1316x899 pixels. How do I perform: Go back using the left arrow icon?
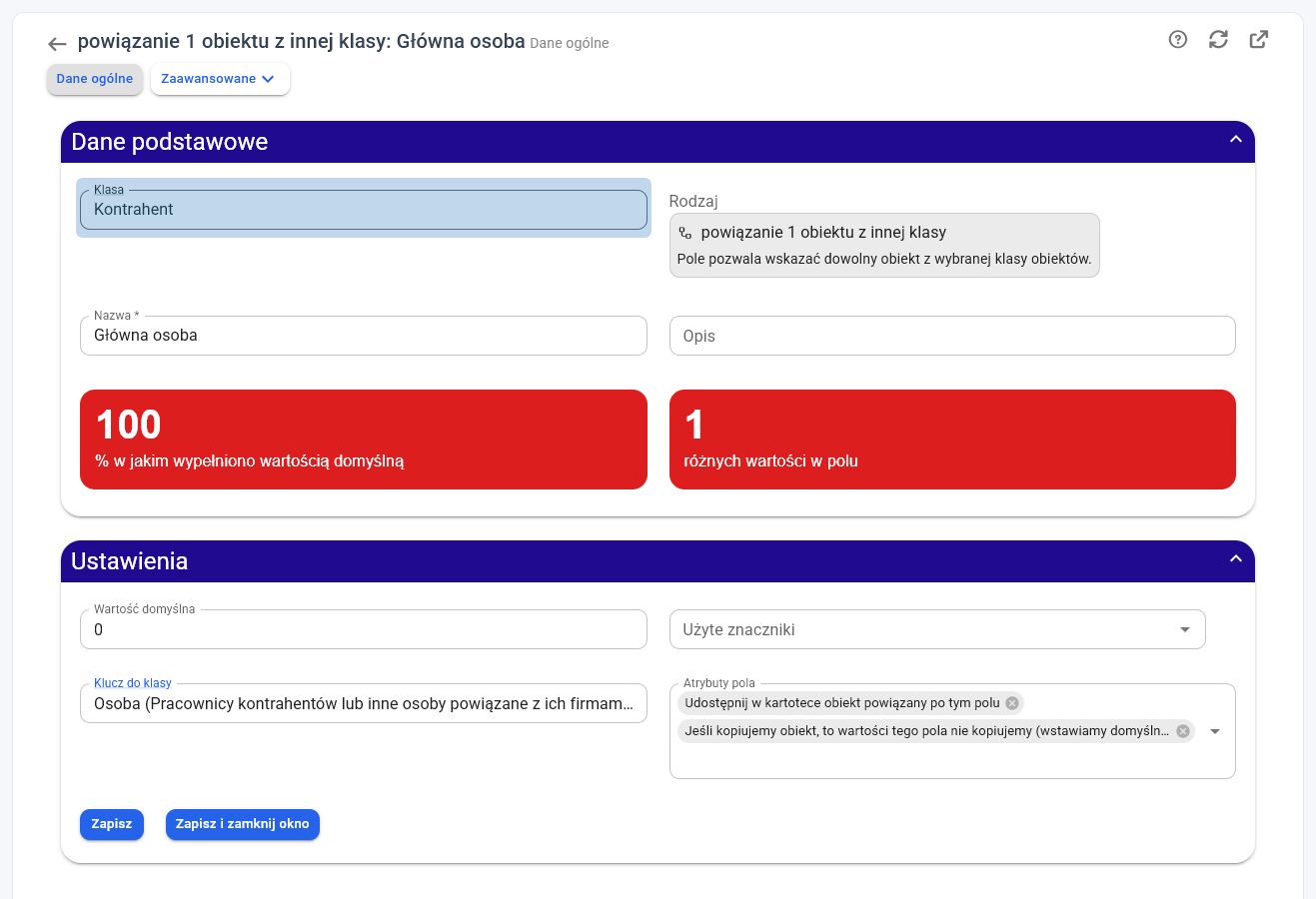click(57, 44)
